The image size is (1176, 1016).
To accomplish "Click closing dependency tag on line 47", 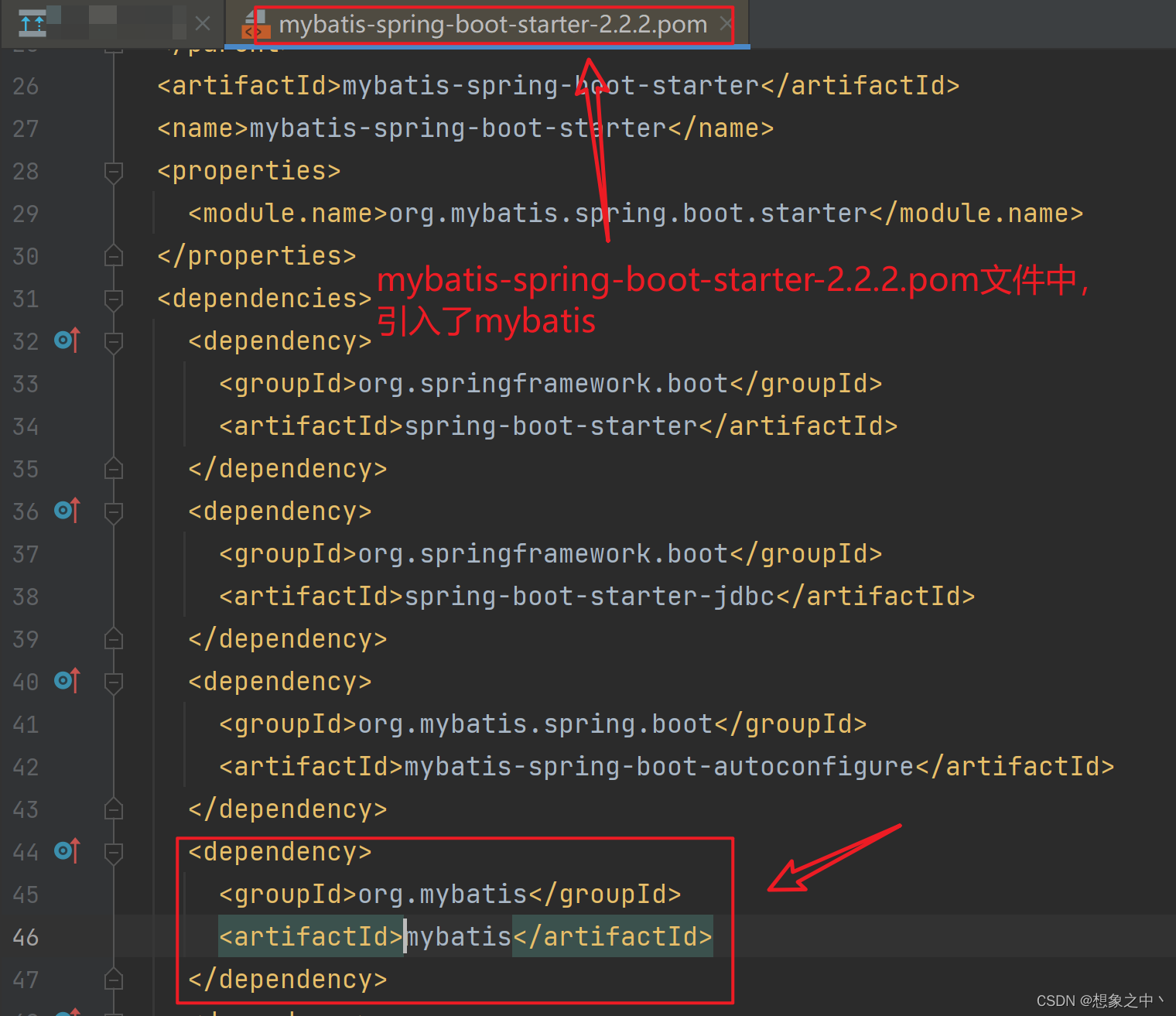I will tap(288, 980).
